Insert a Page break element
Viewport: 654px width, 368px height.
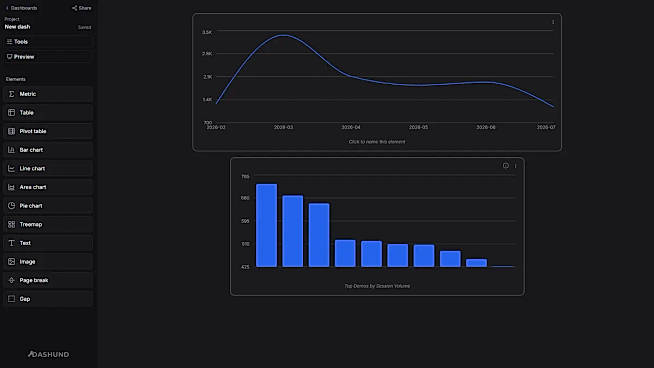pyautogui.click(x=48, y=280)
